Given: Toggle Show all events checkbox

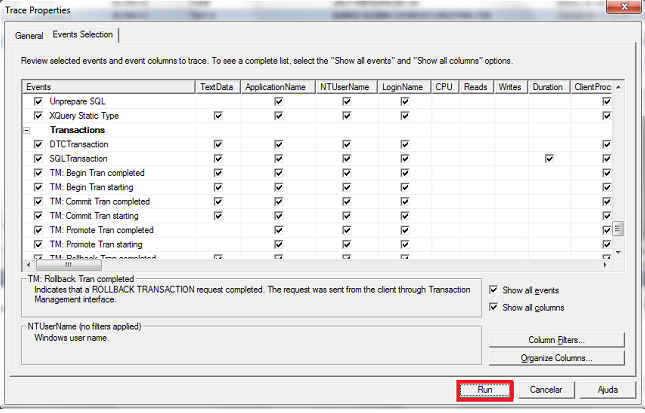Looking at the screenshot, I should point(494,290).
